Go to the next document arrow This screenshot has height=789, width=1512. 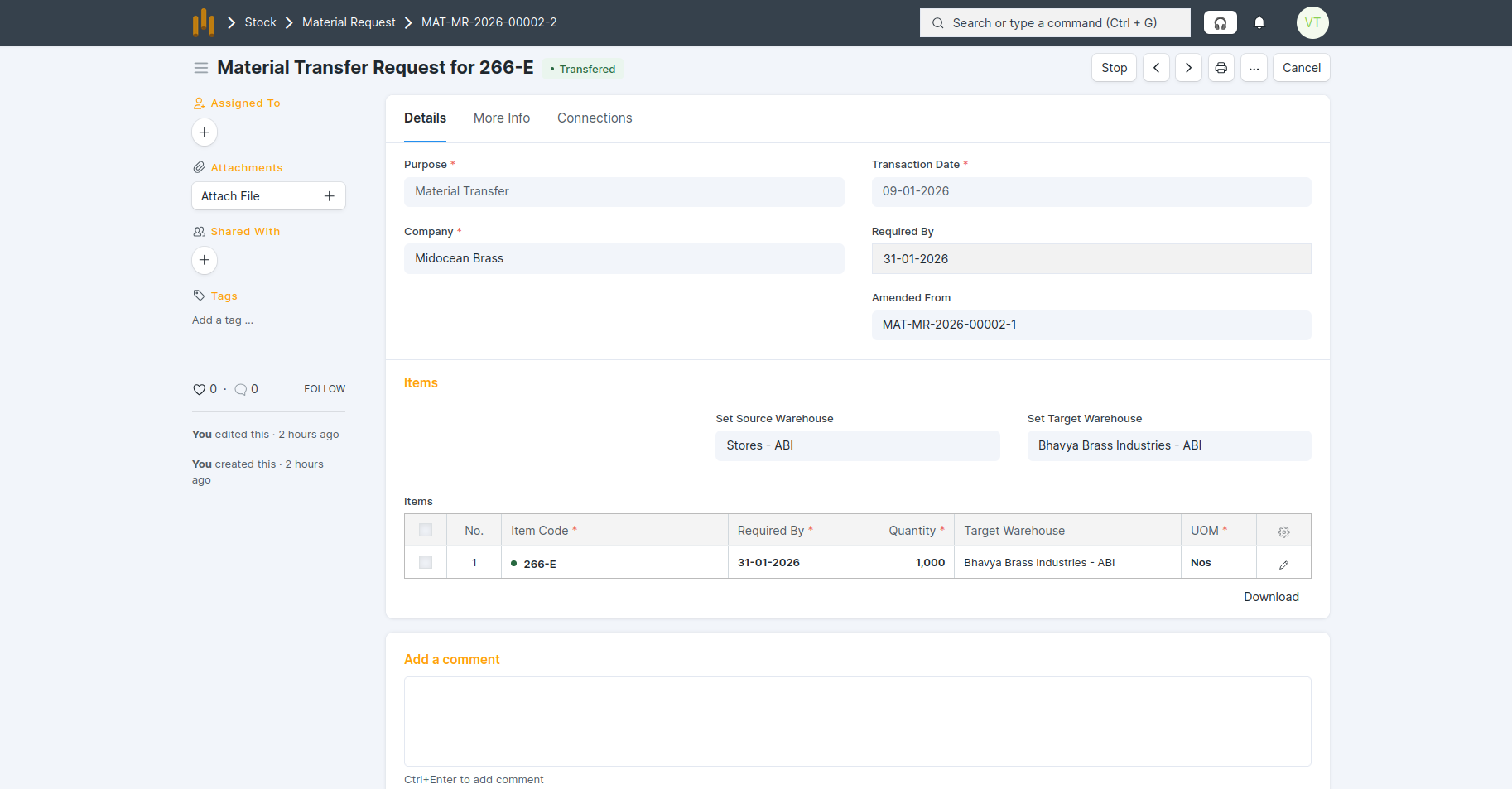click(1188, 68)
